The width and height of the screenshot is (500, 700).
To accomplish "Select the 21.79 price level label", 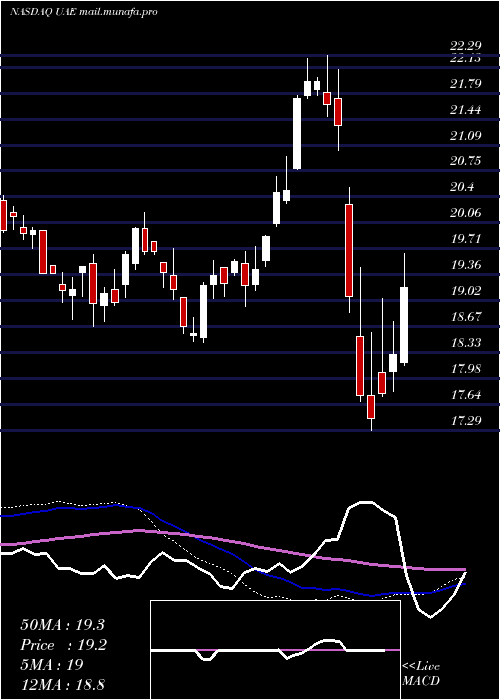I will tap(466, 83).
